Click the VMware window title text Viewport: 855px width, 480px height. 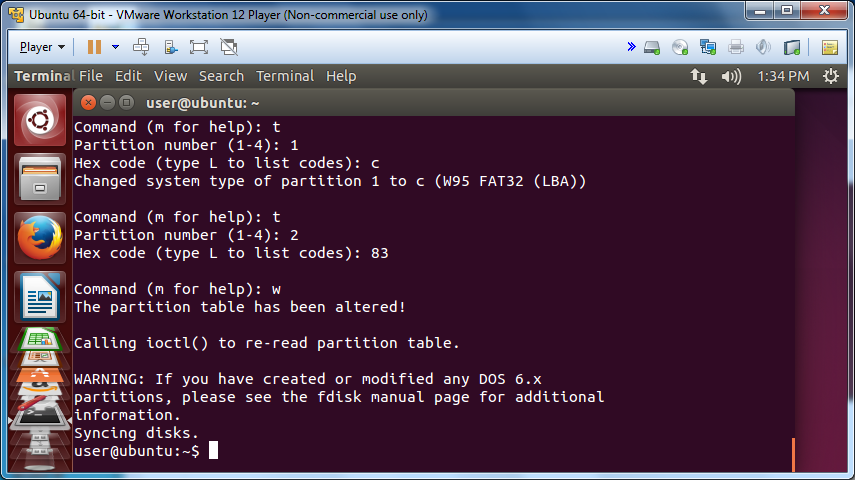coord(228,15)
